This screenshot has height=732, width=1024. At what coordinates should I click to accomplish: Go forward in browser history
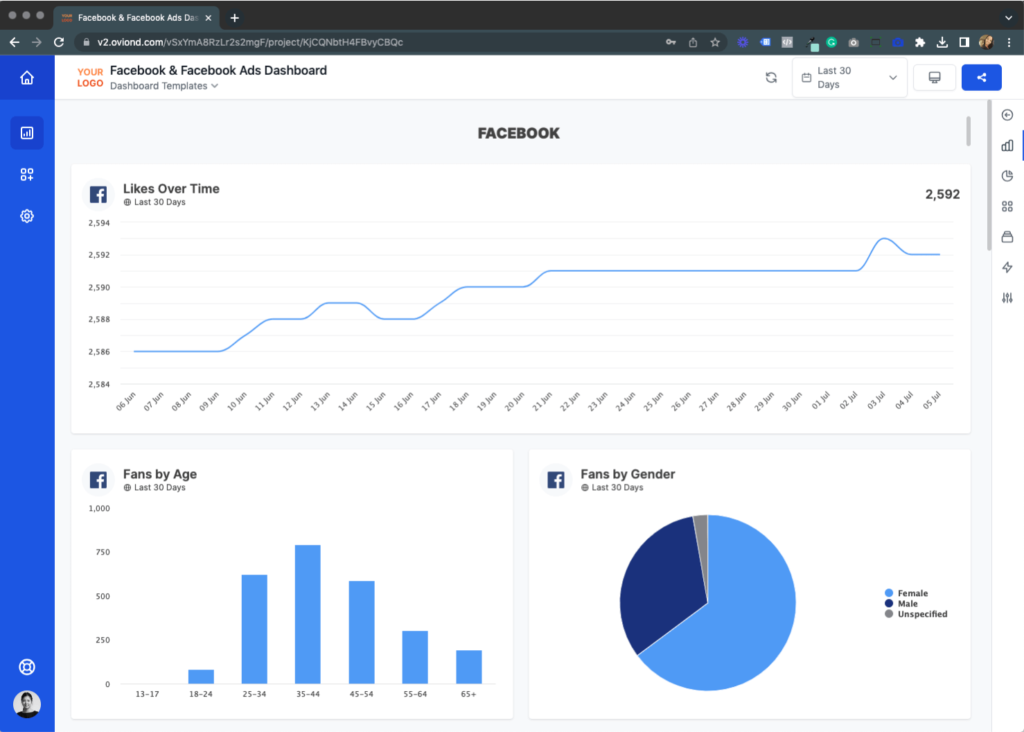pos(37,42)
